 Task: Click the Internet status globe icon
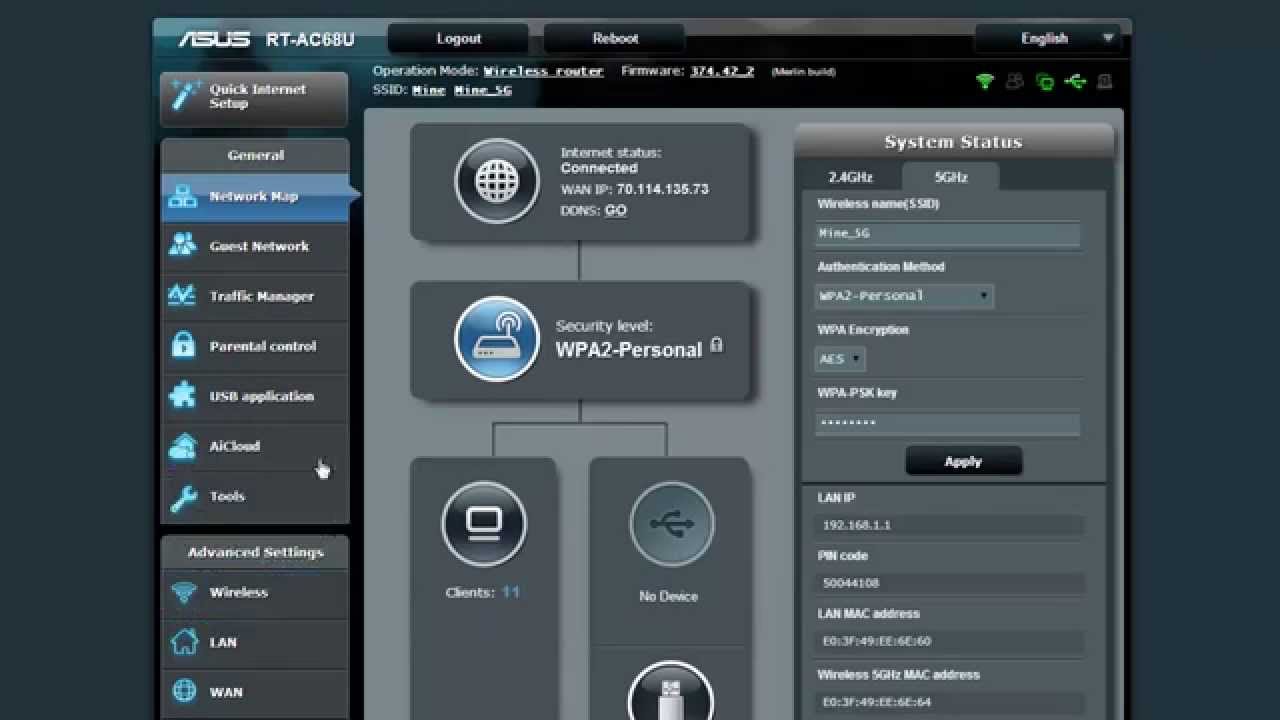click(x=497, y=181)
